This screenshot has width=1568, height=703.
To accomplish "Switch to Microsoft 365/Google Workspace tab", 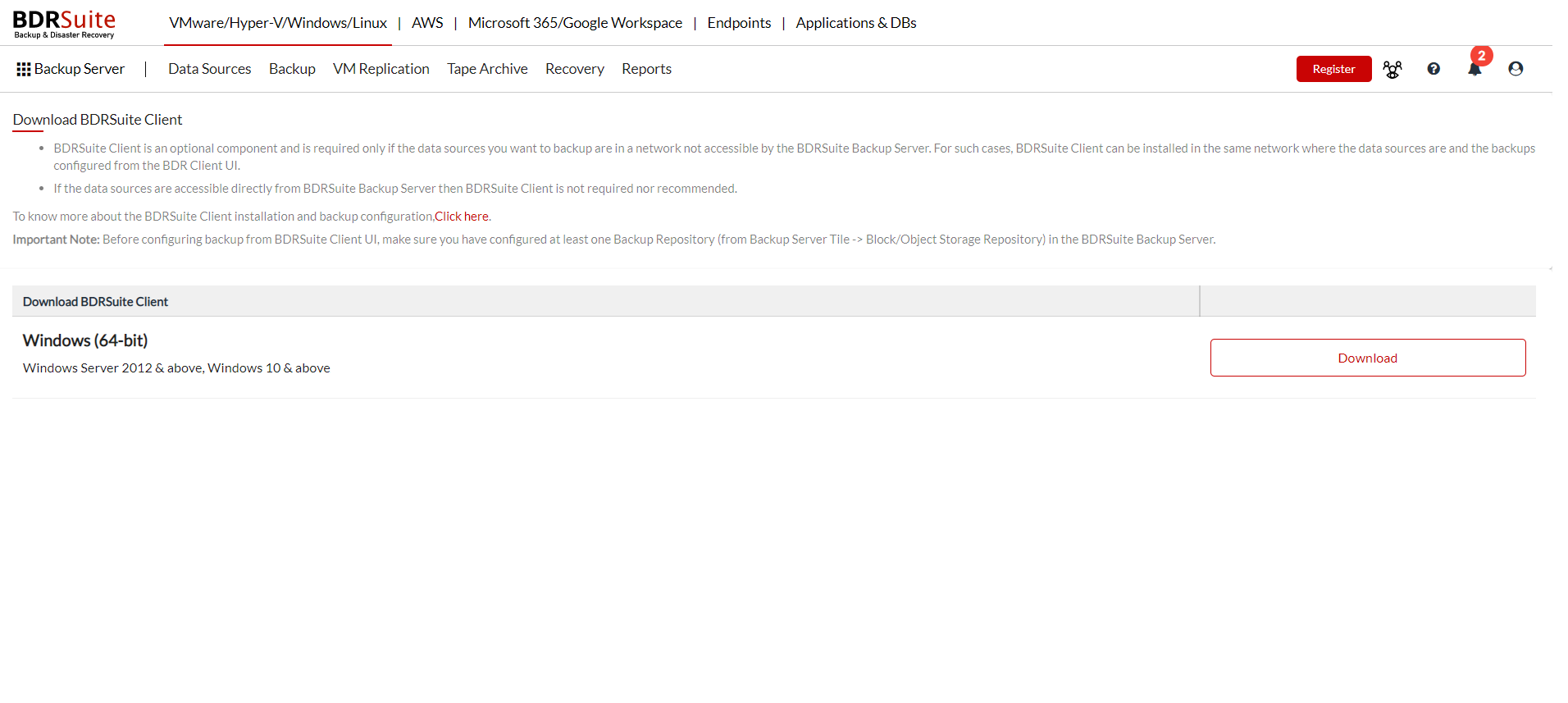I will pyautogui.click(x=575, y=23).
